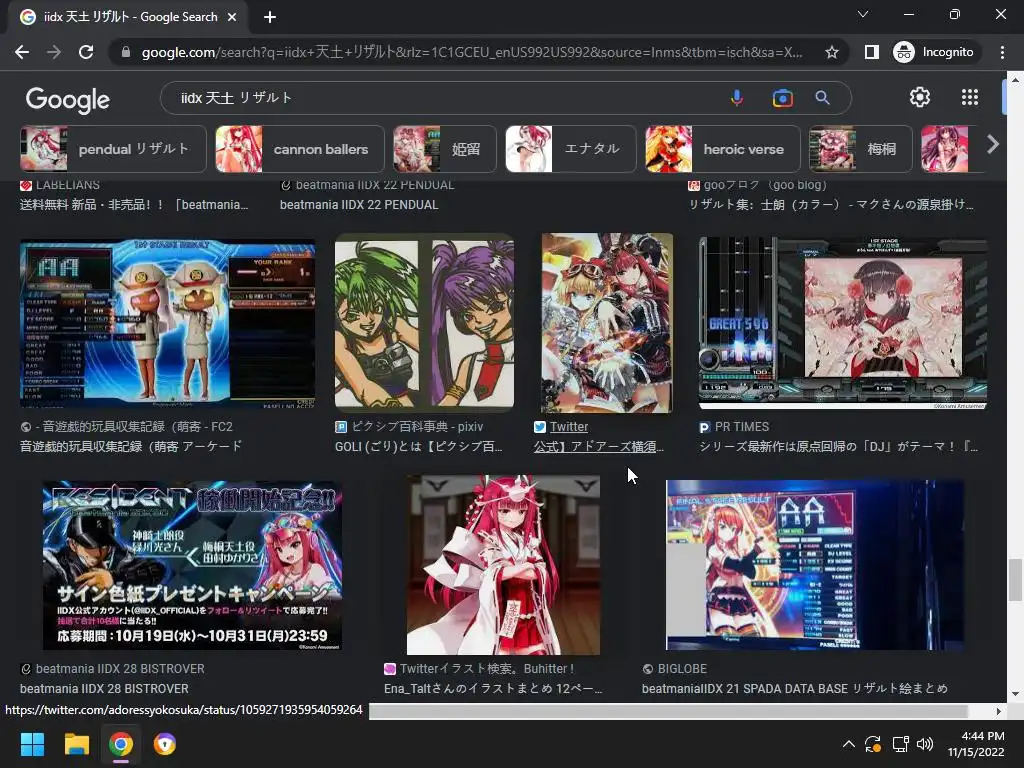Open the Chrome side panel icon
1024x768 pixels.
coord(871,52)
